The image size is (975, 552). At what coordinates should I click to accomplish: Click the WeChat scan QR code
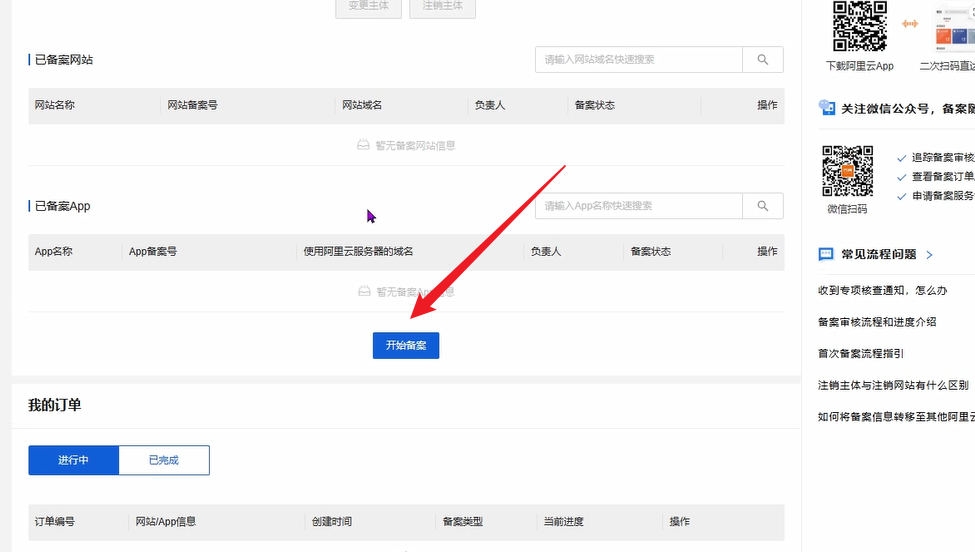847,171
